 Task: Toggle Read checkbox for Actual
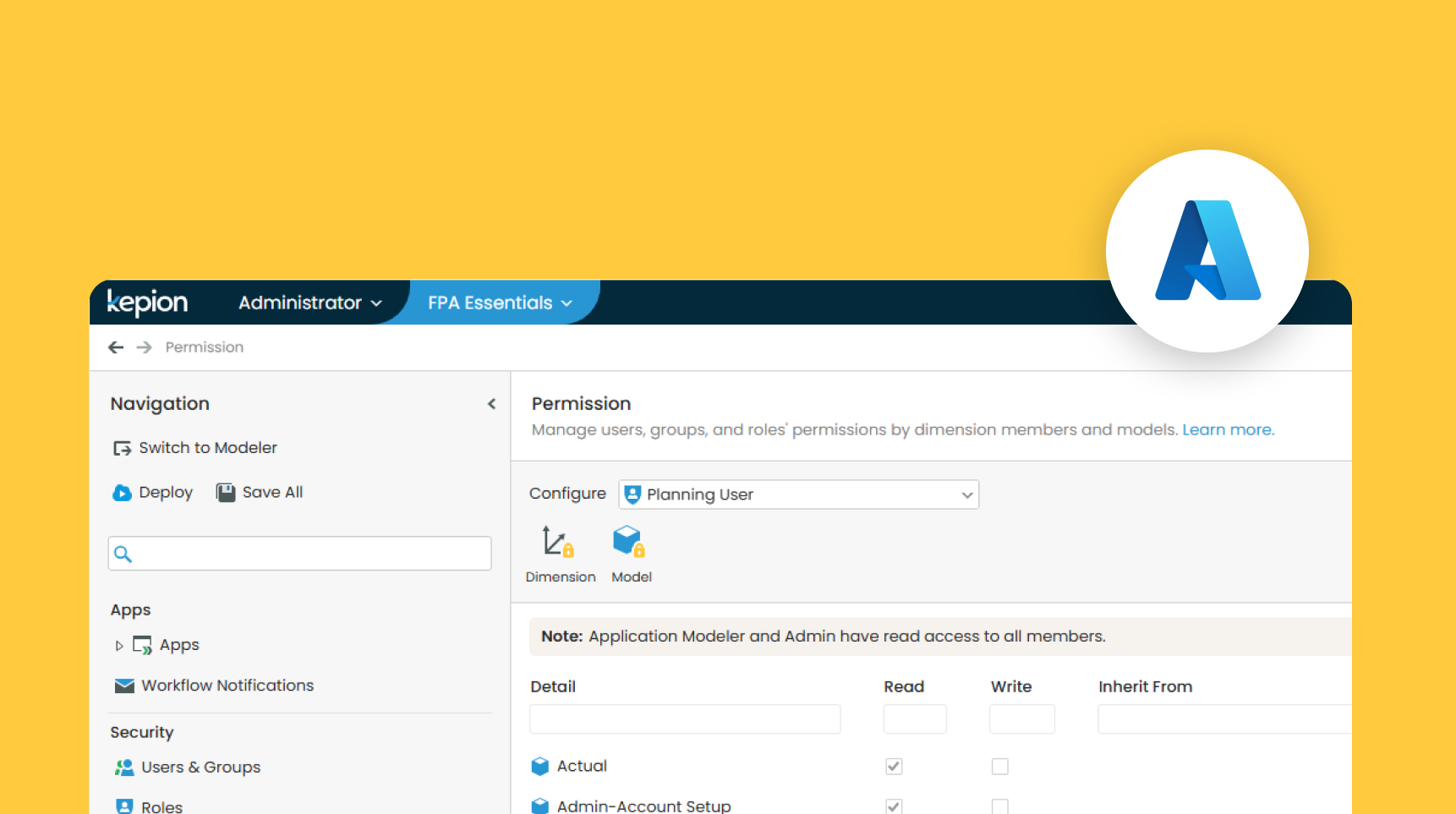tap(894, 767)
